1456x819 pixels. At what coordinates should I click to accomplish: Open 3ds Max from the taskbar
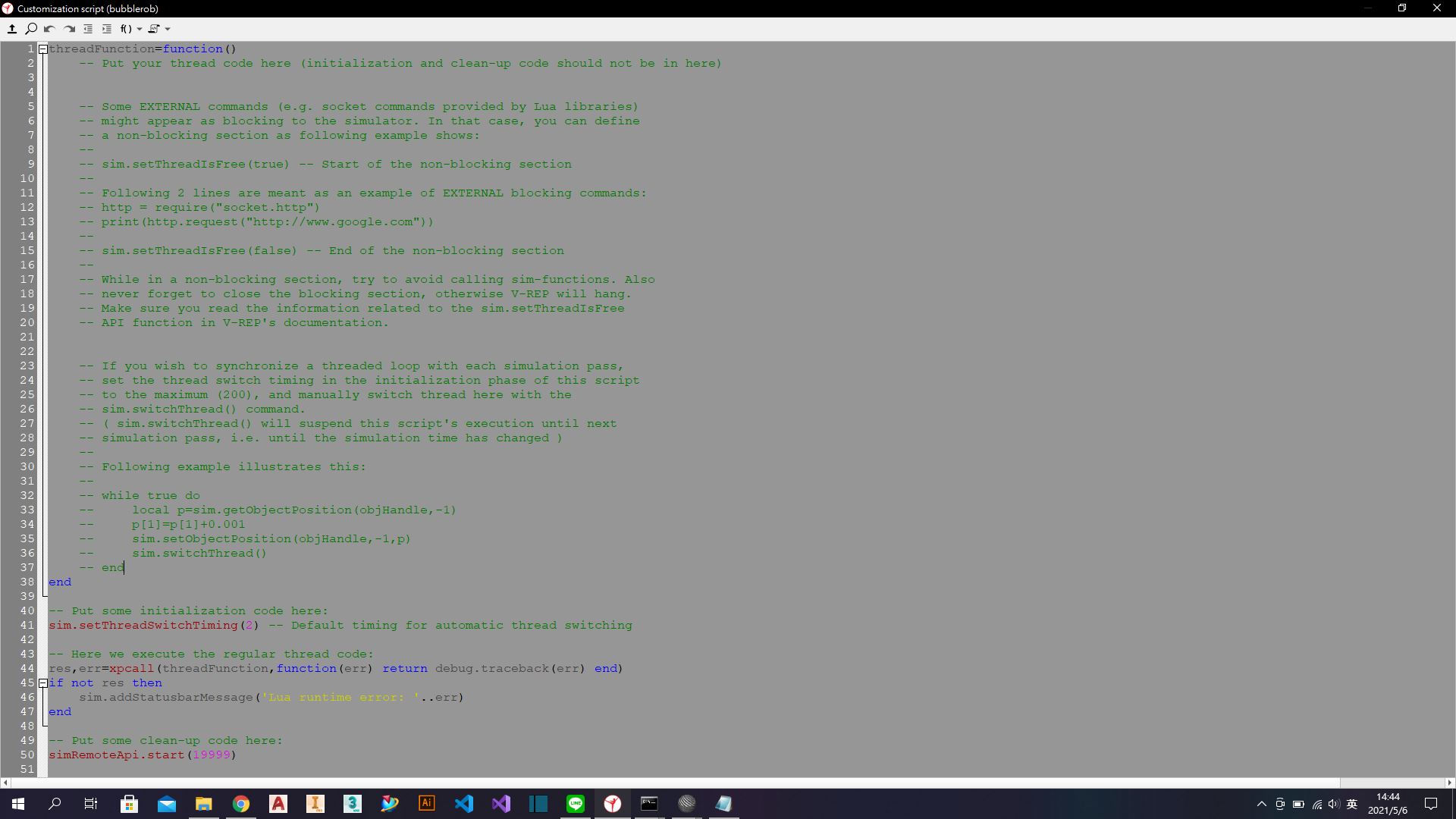click(353, 804)
